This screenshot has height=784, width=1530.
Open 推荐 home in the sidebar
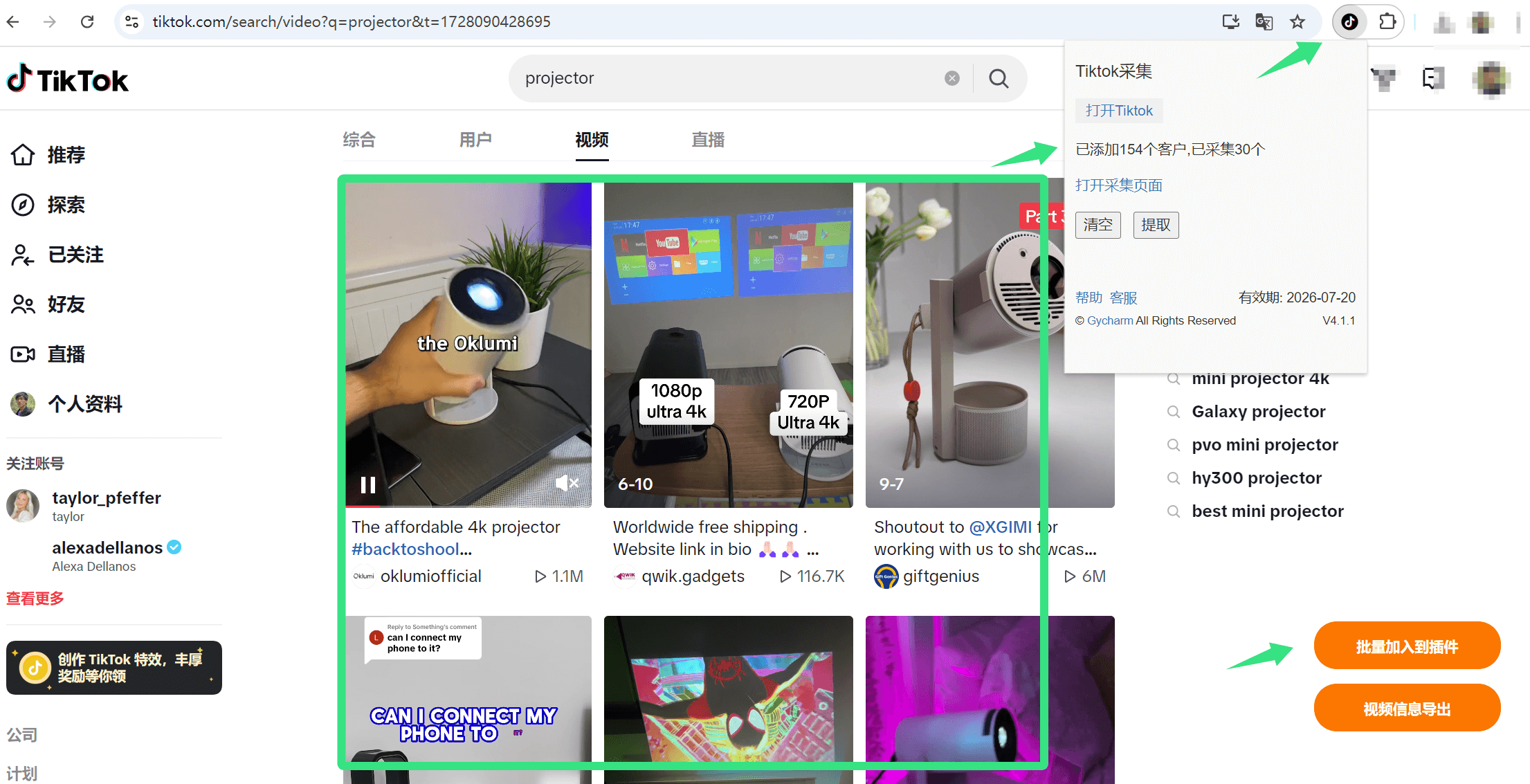[x=48, y=154]
